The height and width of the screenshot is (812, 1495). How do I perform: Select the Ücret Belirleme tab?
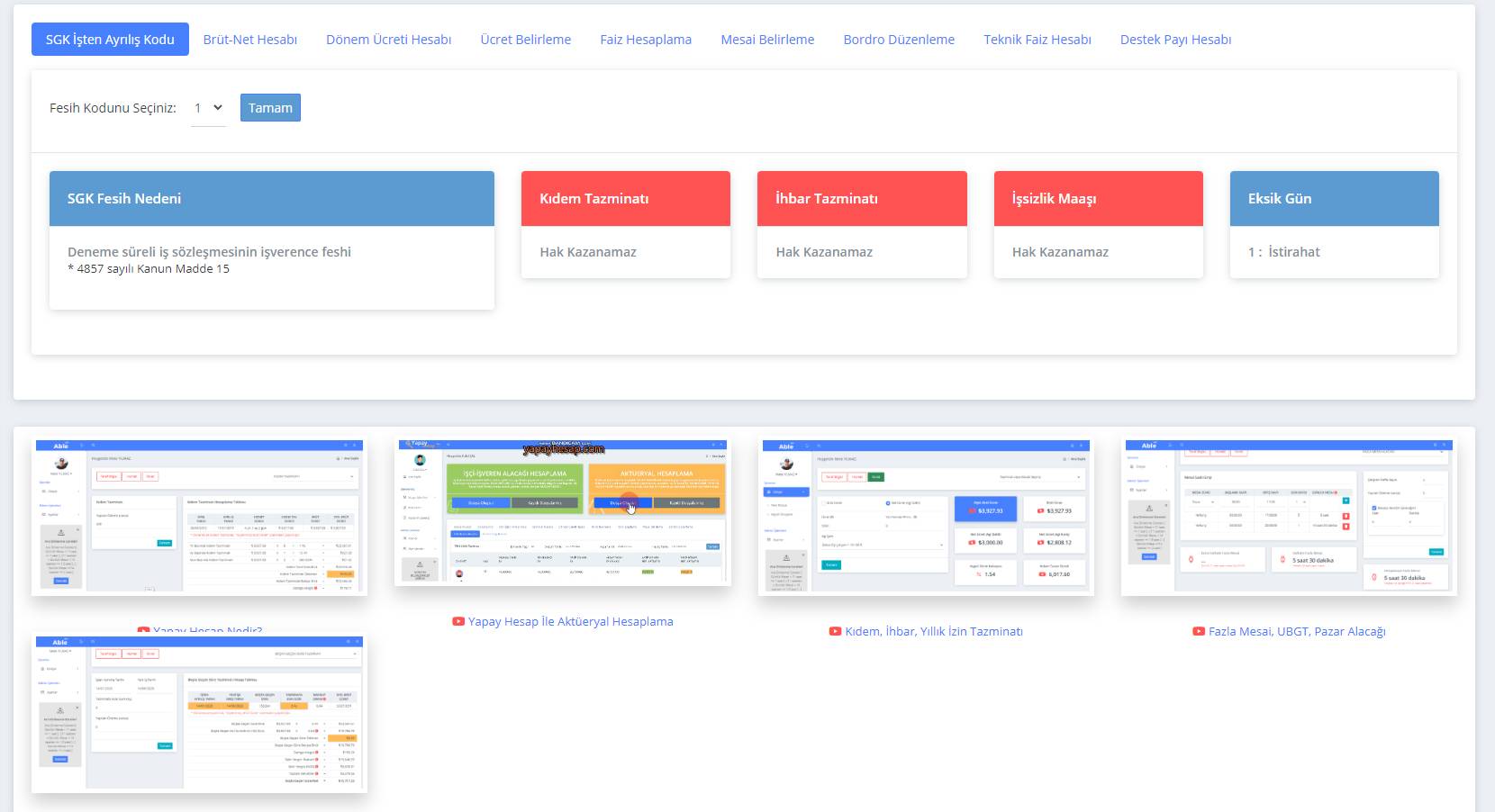[x=525, y=40]
